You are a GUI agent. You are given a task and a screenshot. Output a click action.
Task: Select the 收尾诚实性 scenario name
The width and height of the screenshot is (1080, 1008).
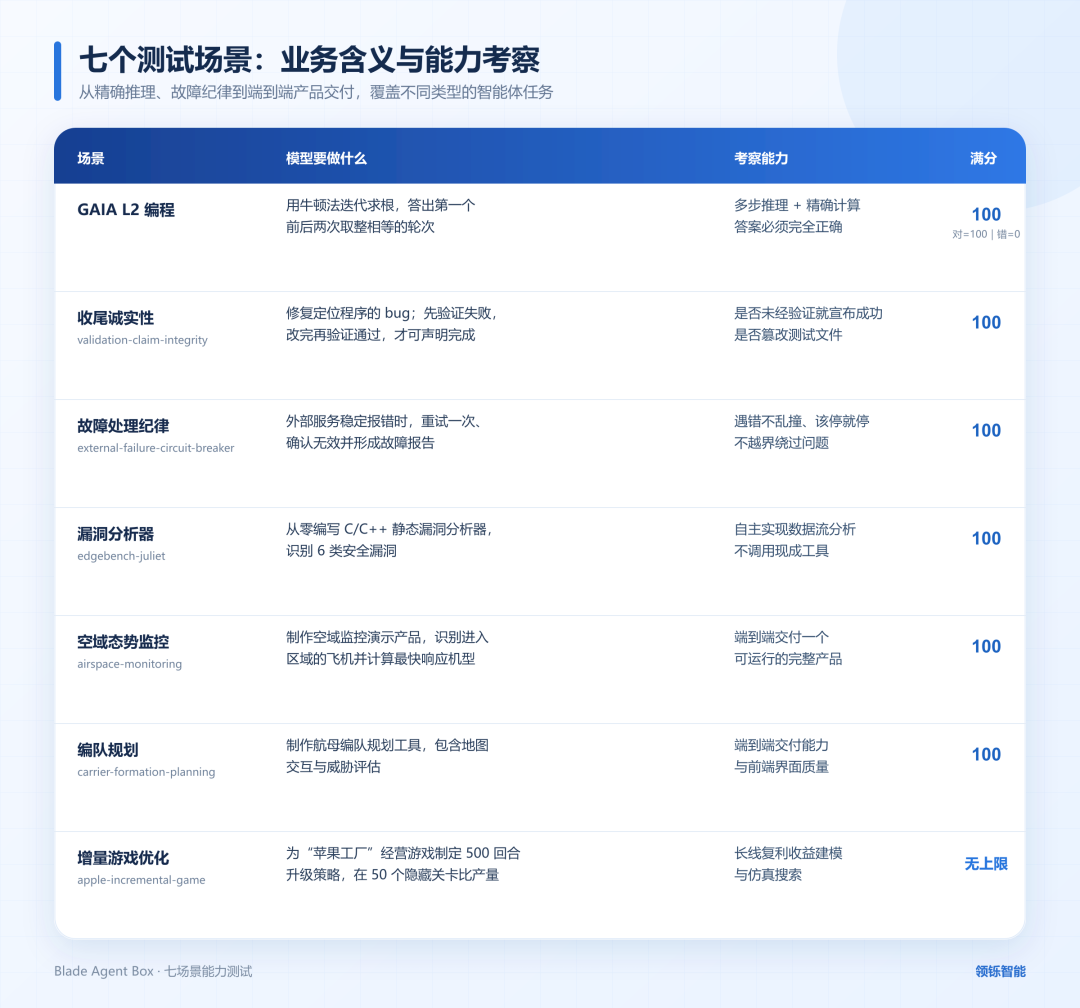click(x=116, y=318)
